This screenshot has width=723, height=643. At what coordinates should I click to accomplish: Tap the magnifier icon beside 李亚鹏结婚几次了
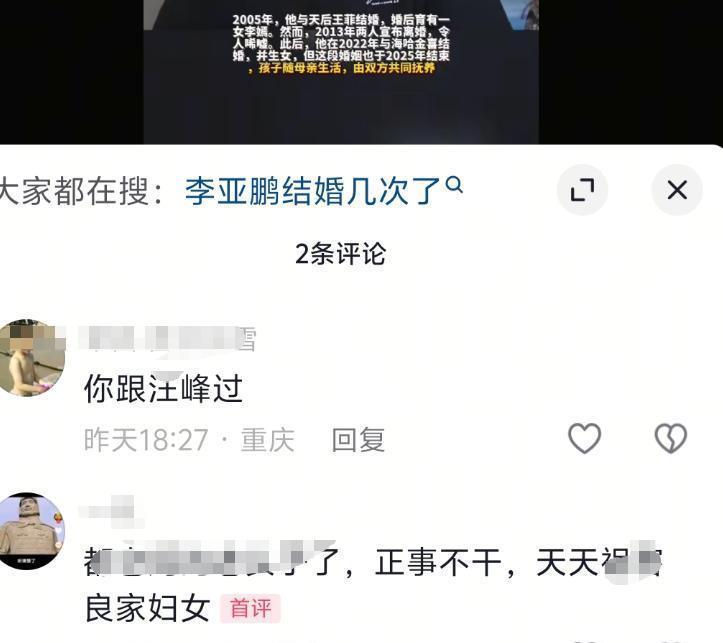pyautogui.click(x=454, y=184)
